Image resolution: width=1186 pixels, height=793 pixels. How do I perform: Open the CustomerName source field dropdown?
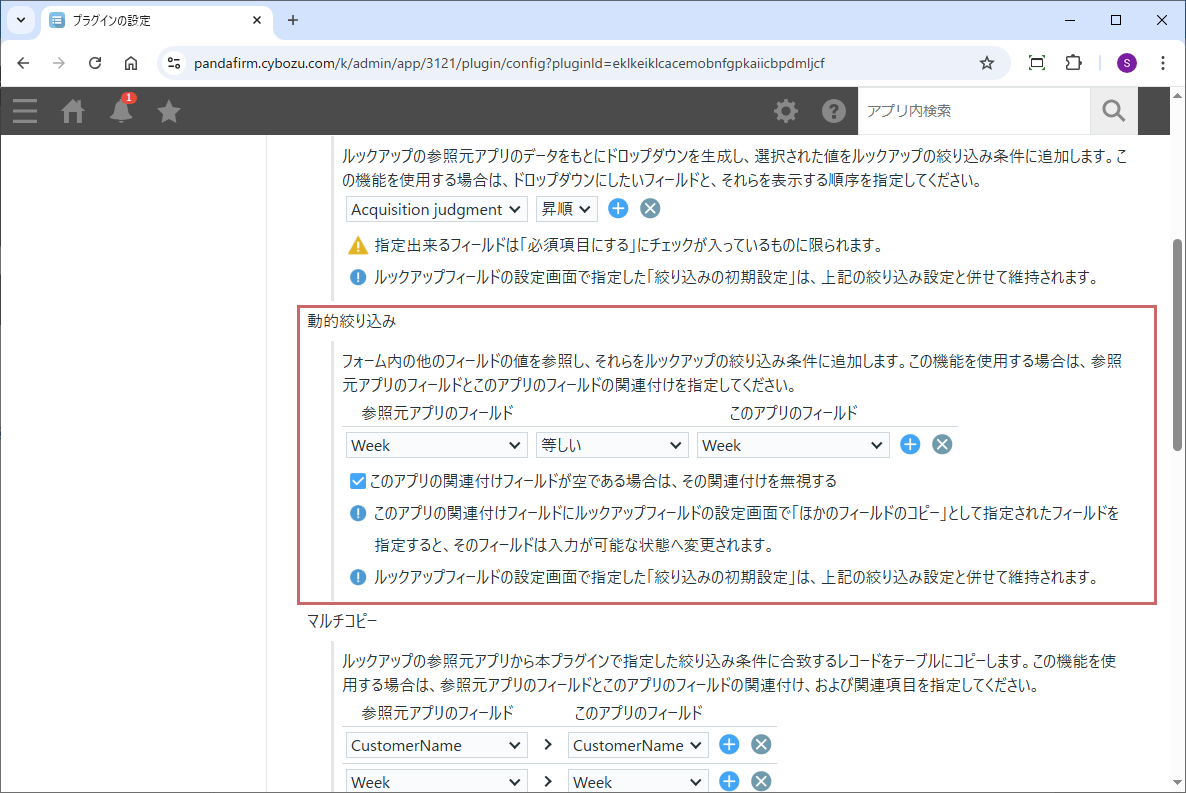pos(437,745)
